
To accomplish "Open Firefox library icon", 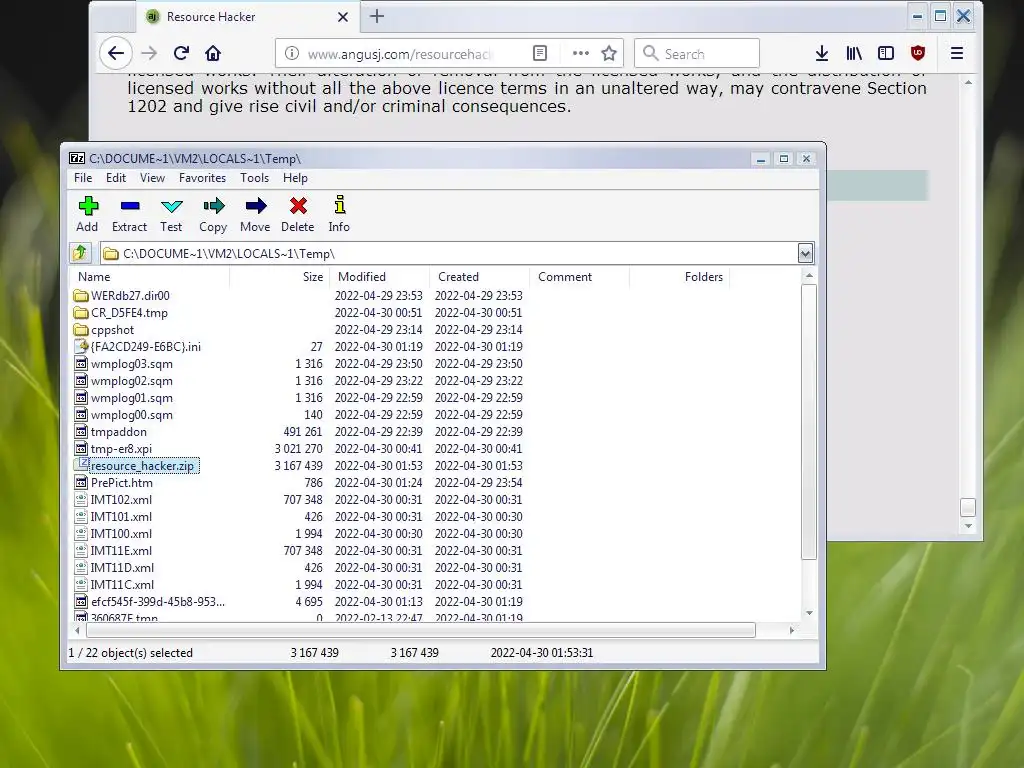I will tap(854, 54).
